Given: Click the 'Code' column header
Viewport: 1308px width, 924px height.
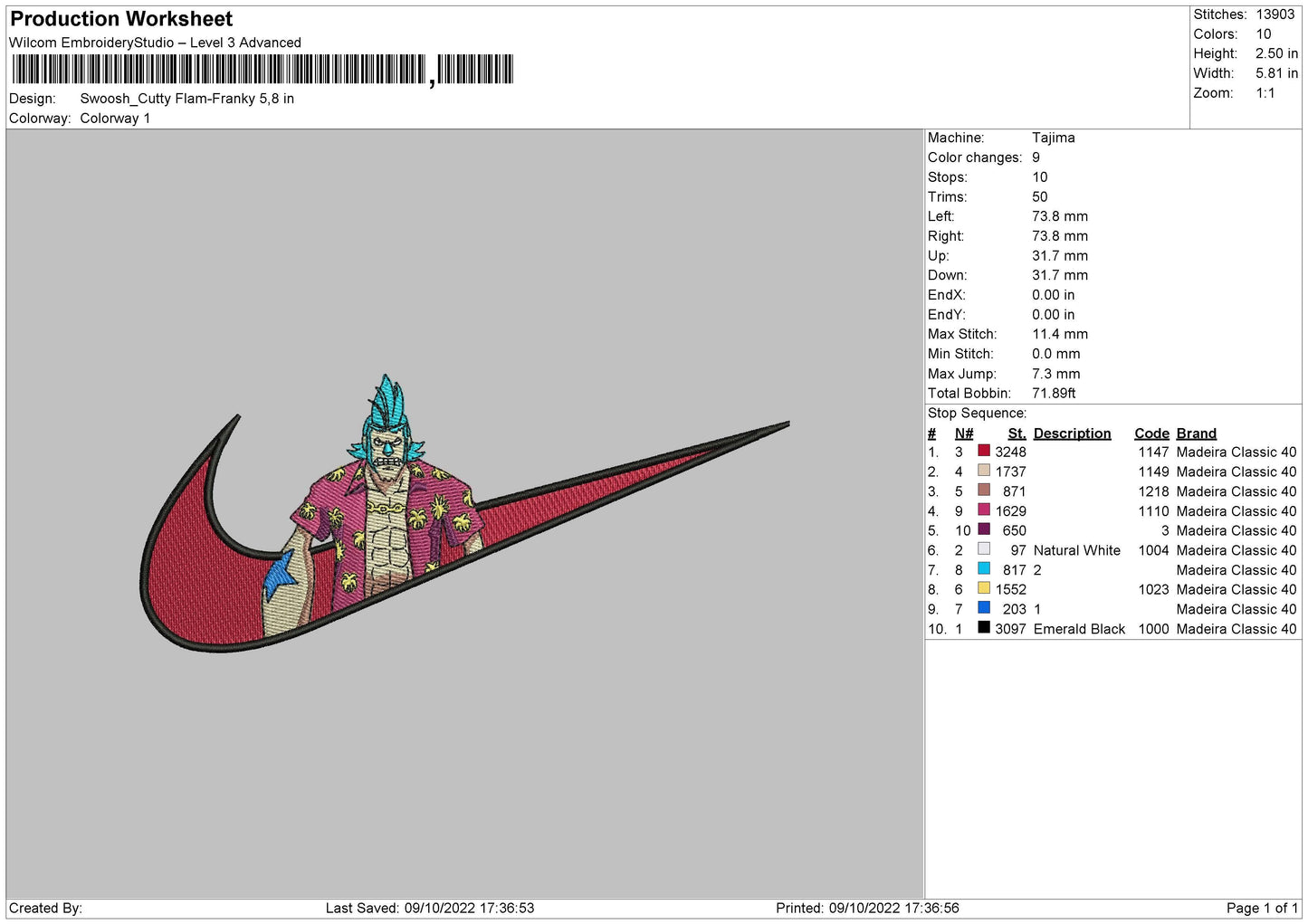Looking at the screenshot, I should point(1152,433).
